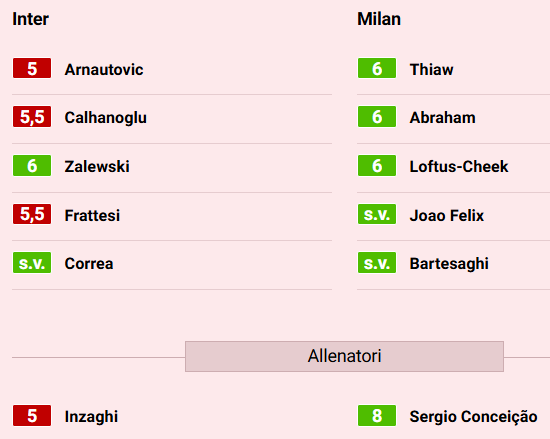Open player name Frattesi

[x=92, y=215]
